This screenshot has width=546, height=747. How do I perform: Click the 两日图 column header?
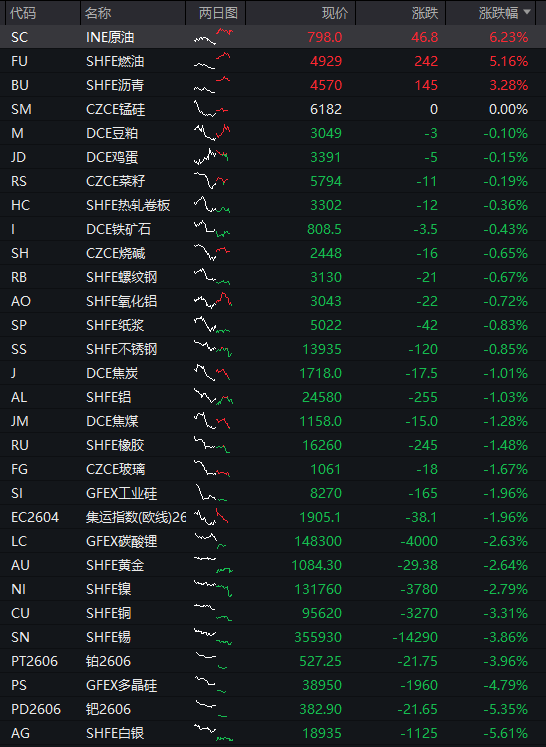point(218,13)
